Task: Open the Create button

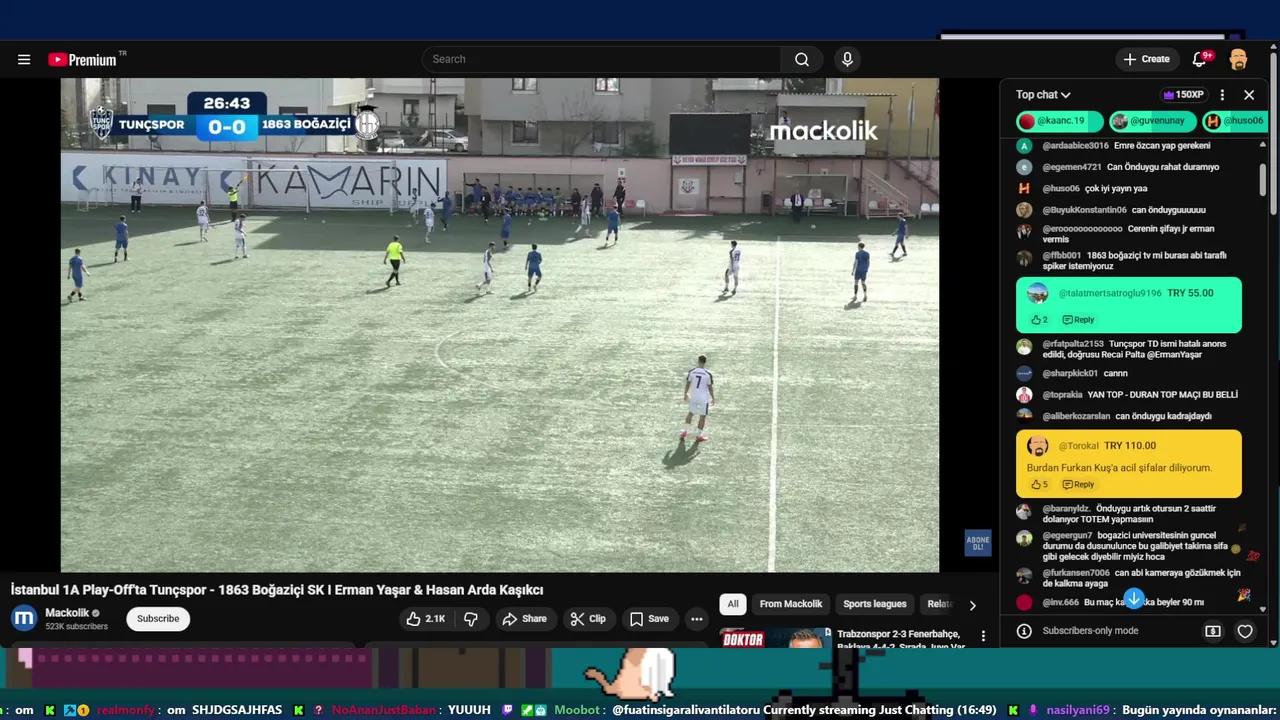Action: coord(1146,59)
